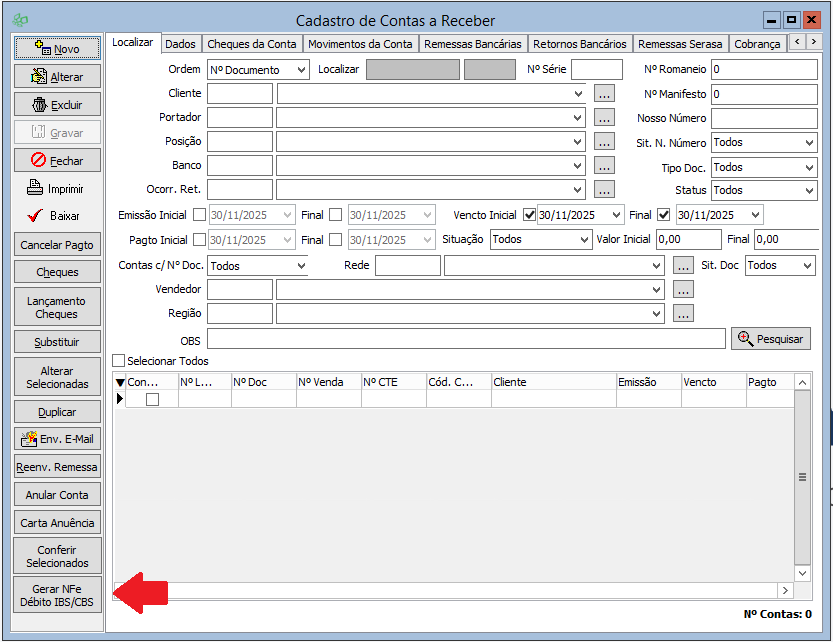Click the grid horizontal scrollbar right arrow
The image size is (833, 642).
(x=784, y=590)
